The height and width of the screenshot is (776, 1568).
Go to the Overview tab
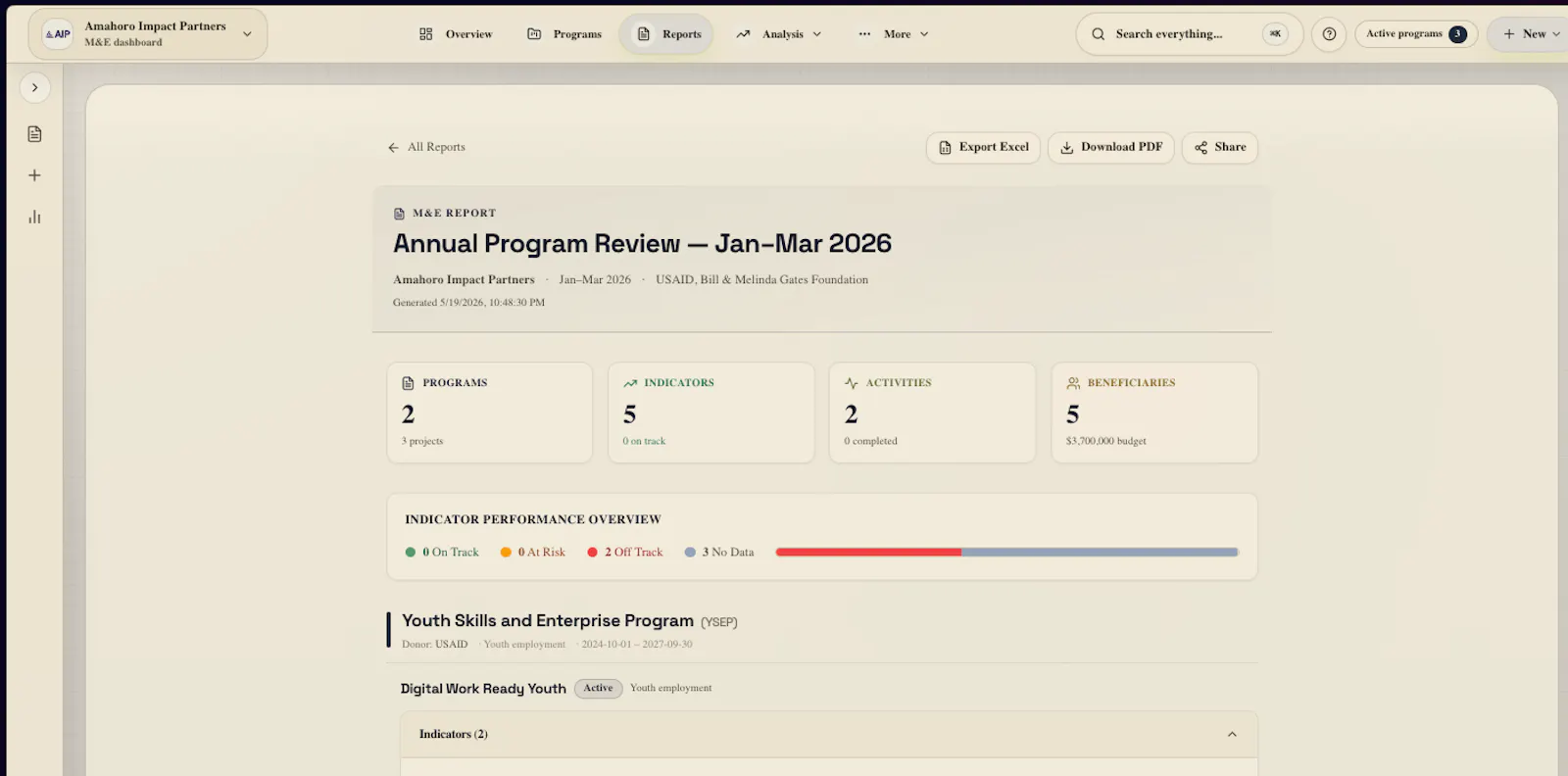click(456, 34)
